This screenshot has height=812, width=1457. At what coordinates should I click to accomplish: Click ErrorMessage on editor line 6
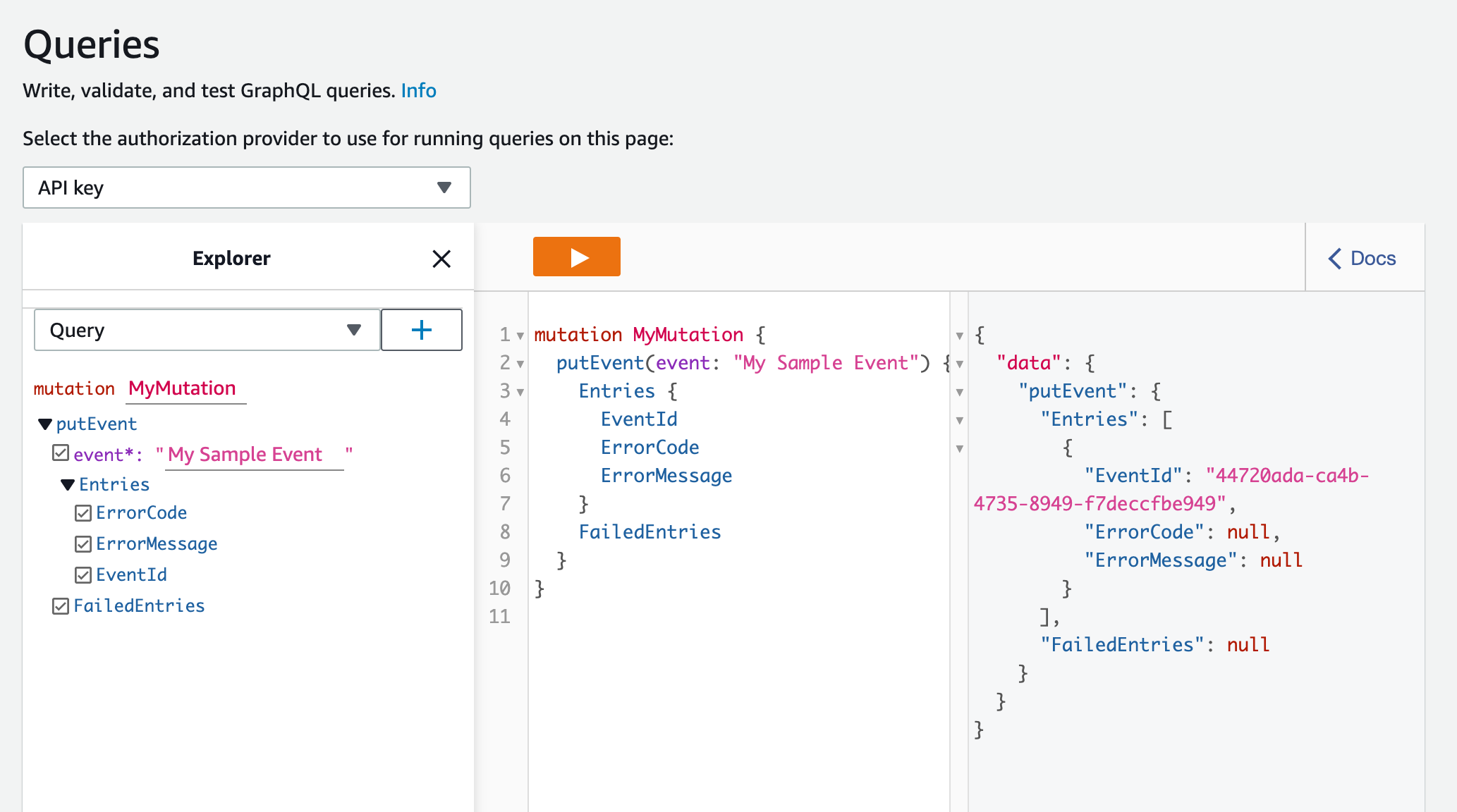point(666,475)
